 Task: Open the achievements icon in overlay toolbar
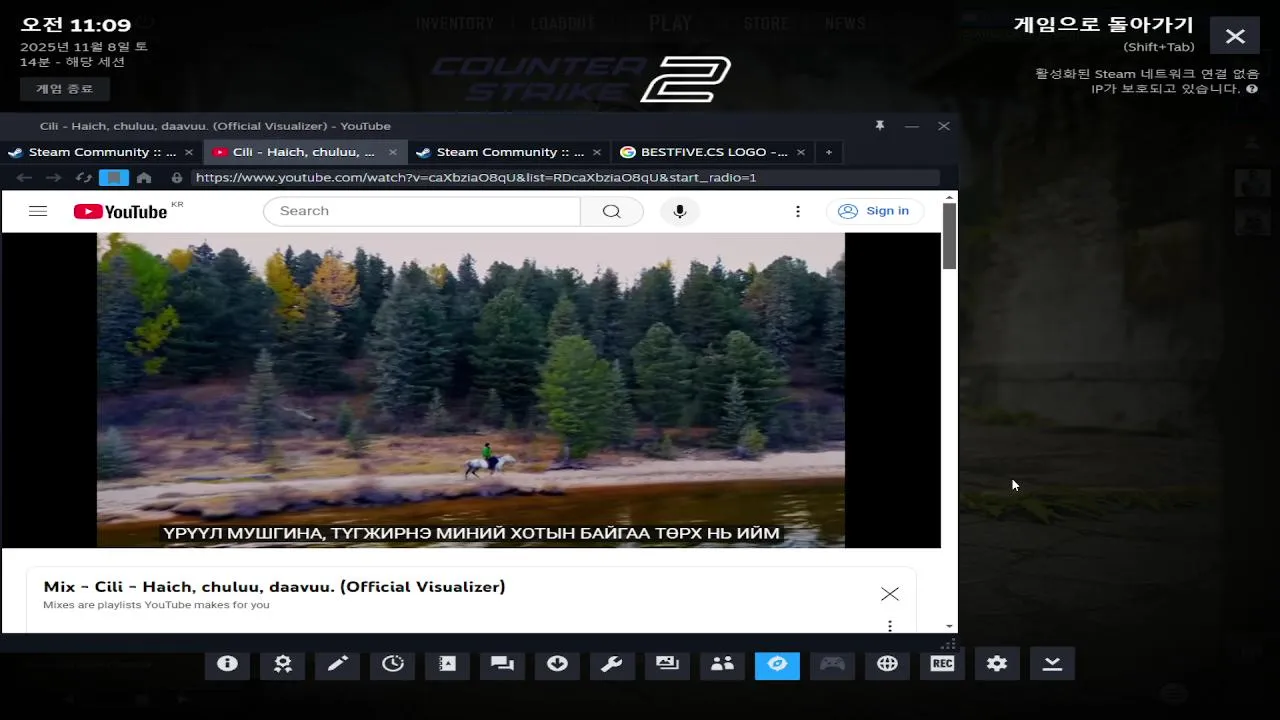click(x=282, y=664)
